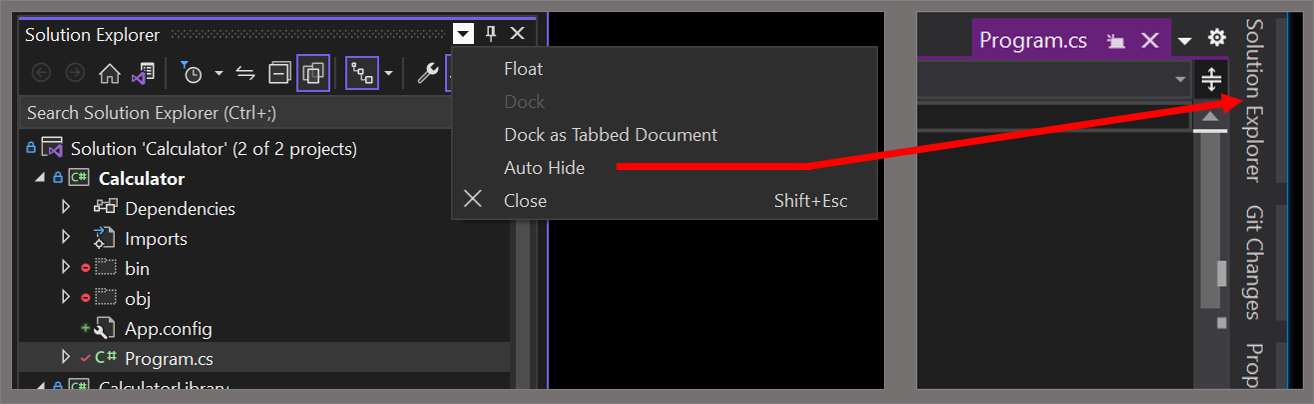Open the Pending Changes Filter clock icon
Image resolution: width=1314 pixels, height=404 pixels.
(x=192, y=73)
